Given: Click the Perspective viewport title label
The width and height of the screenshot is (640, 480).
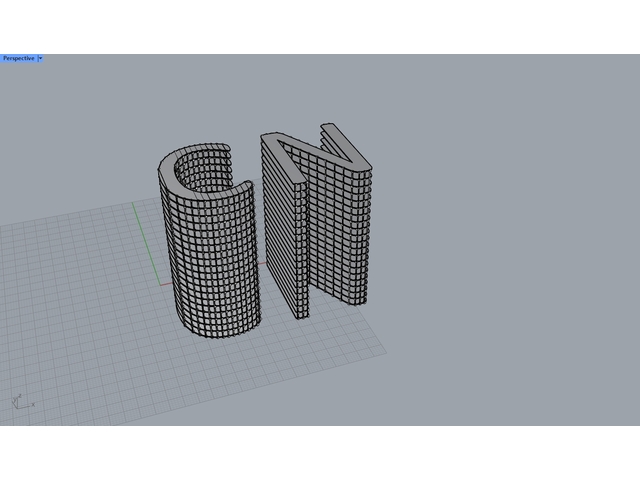Looking at the screenshot, I should (x=19, y=58).
